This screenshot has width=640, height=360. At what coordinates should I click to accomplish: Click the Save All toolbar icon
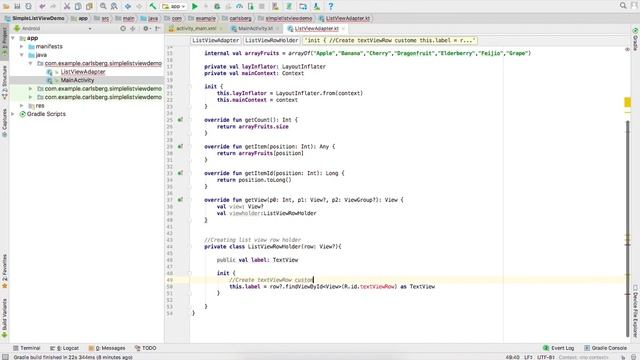point(17,6)
